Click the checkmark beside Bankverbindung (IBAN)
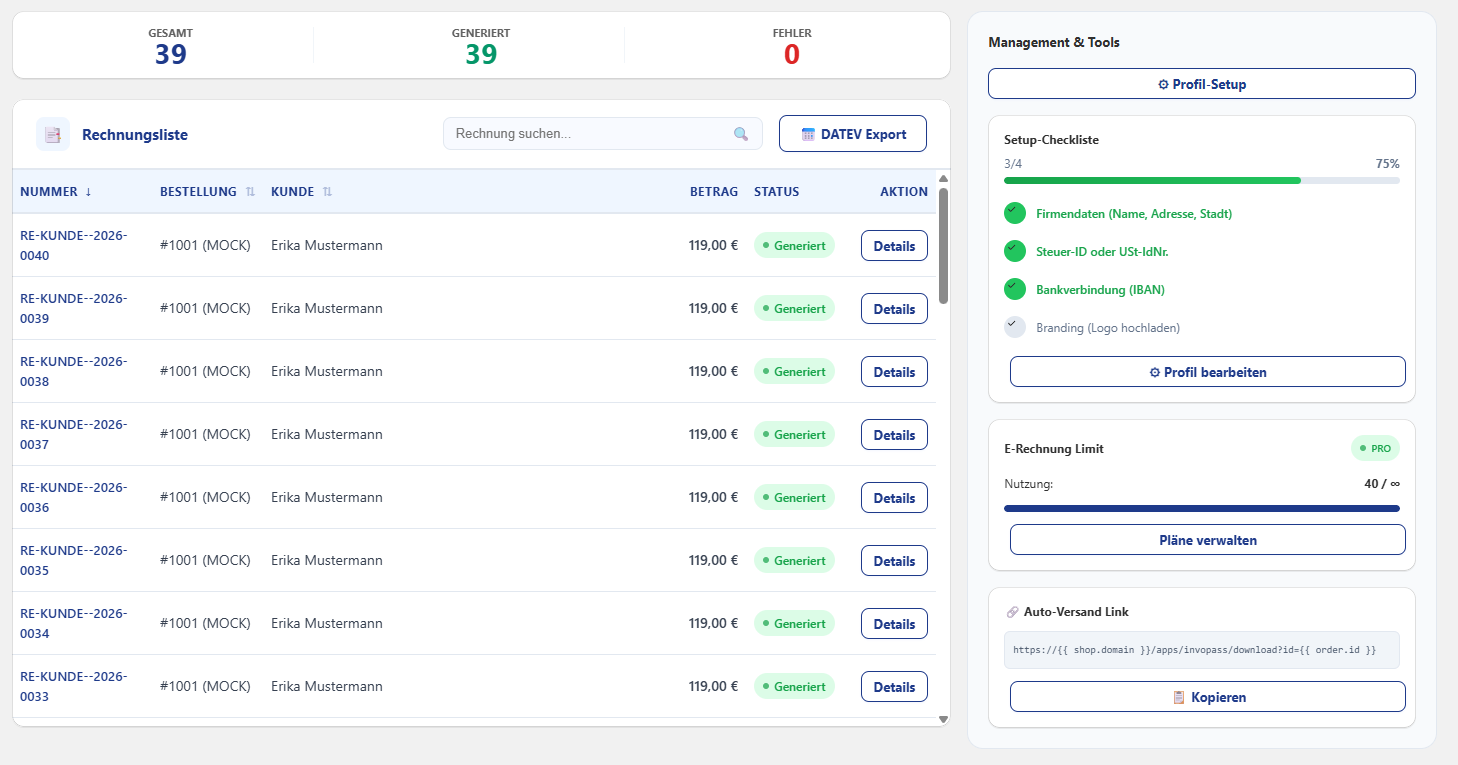This screenshot has width=1458, height=765. (1014, 289)
